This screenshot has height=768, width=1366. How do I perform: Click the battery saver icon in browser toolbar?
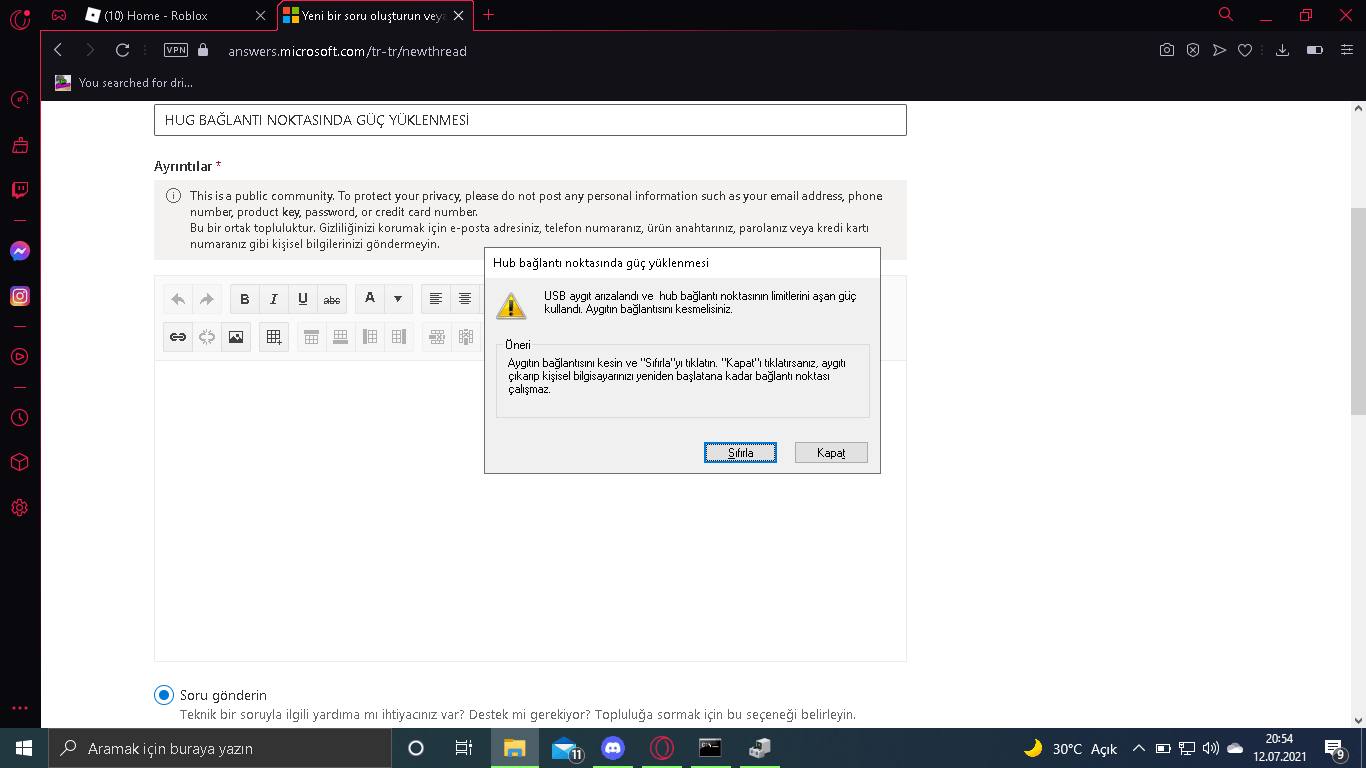point(1315,50)
